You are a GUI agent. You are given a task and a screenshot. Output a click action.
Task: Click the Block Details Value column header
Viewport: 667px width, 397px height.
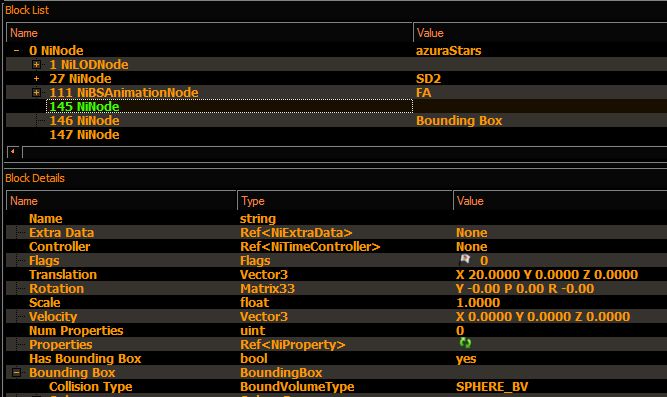(560, 201)
